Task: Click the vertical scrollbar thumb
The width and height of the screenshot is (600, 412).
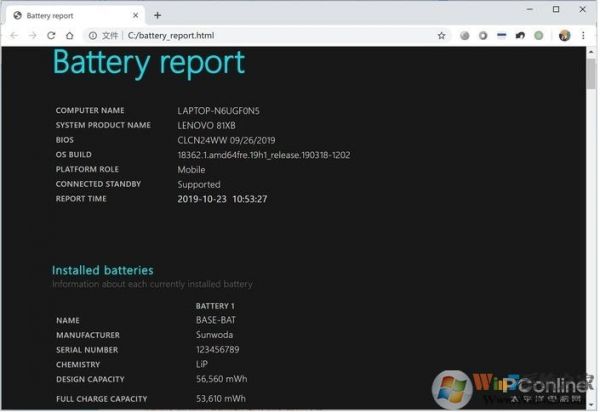Action: [592, 73]
